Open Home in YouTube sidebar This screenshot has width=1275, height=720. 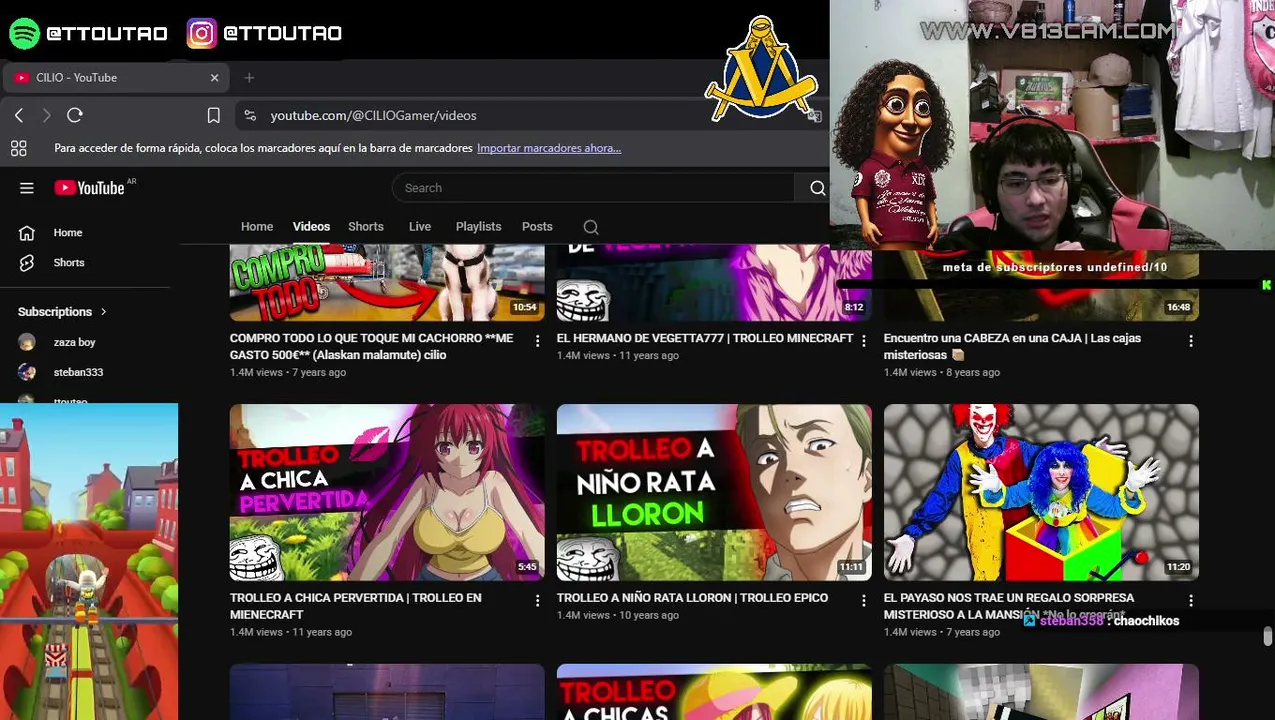point(67,232)
